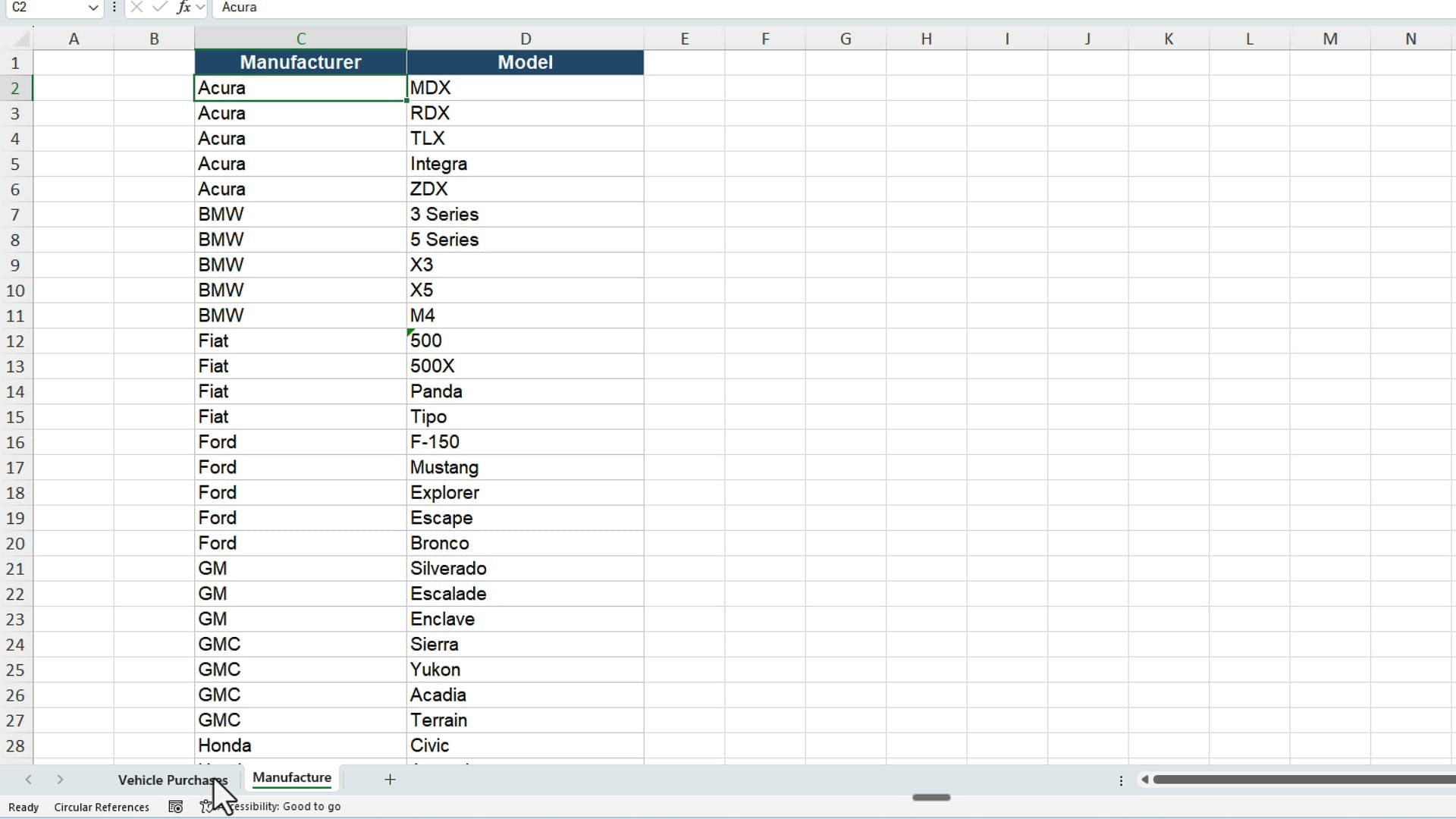
Task: Click the Macro Recording status bar icon
Action: pyautogui.click(x=176, y=807)
